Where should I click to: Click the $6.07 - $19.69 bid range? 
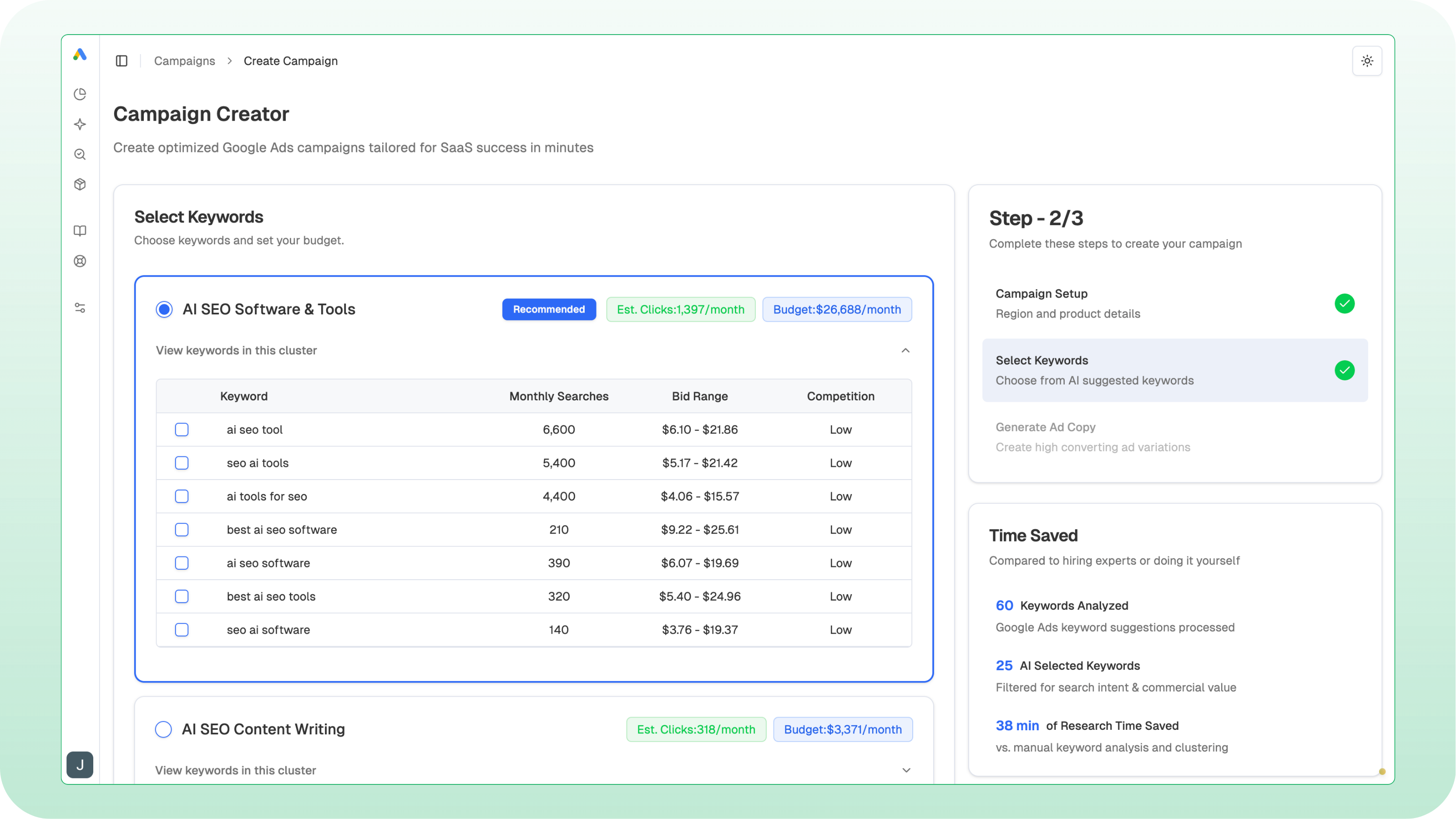[700, 563]
